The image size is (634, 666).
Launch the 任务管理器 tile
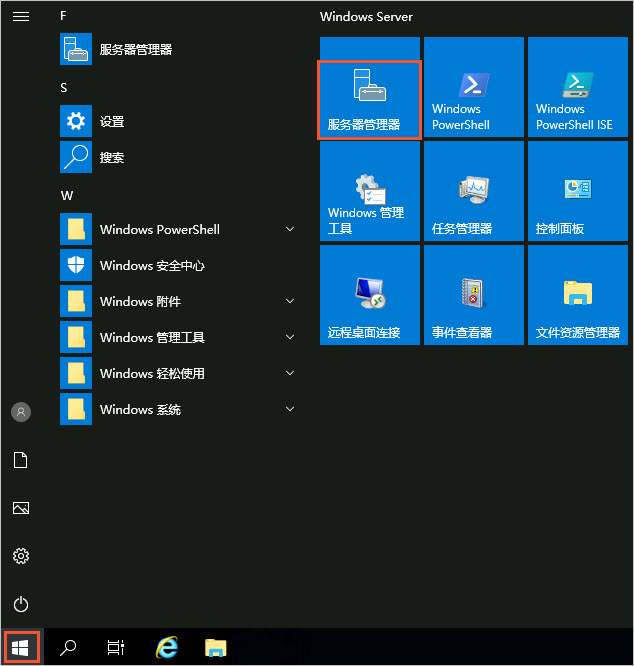point(473,191)
